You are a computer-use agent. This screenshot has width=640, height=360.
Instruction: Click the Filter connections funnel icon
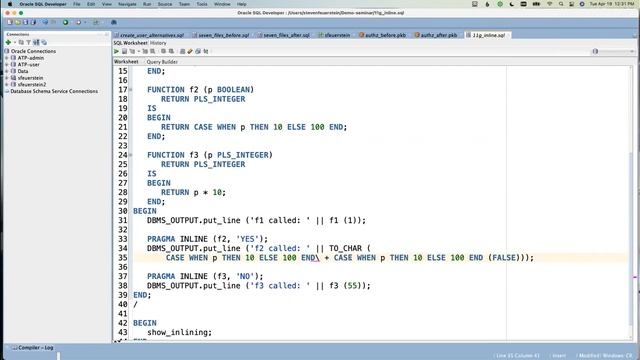point(29,42)
